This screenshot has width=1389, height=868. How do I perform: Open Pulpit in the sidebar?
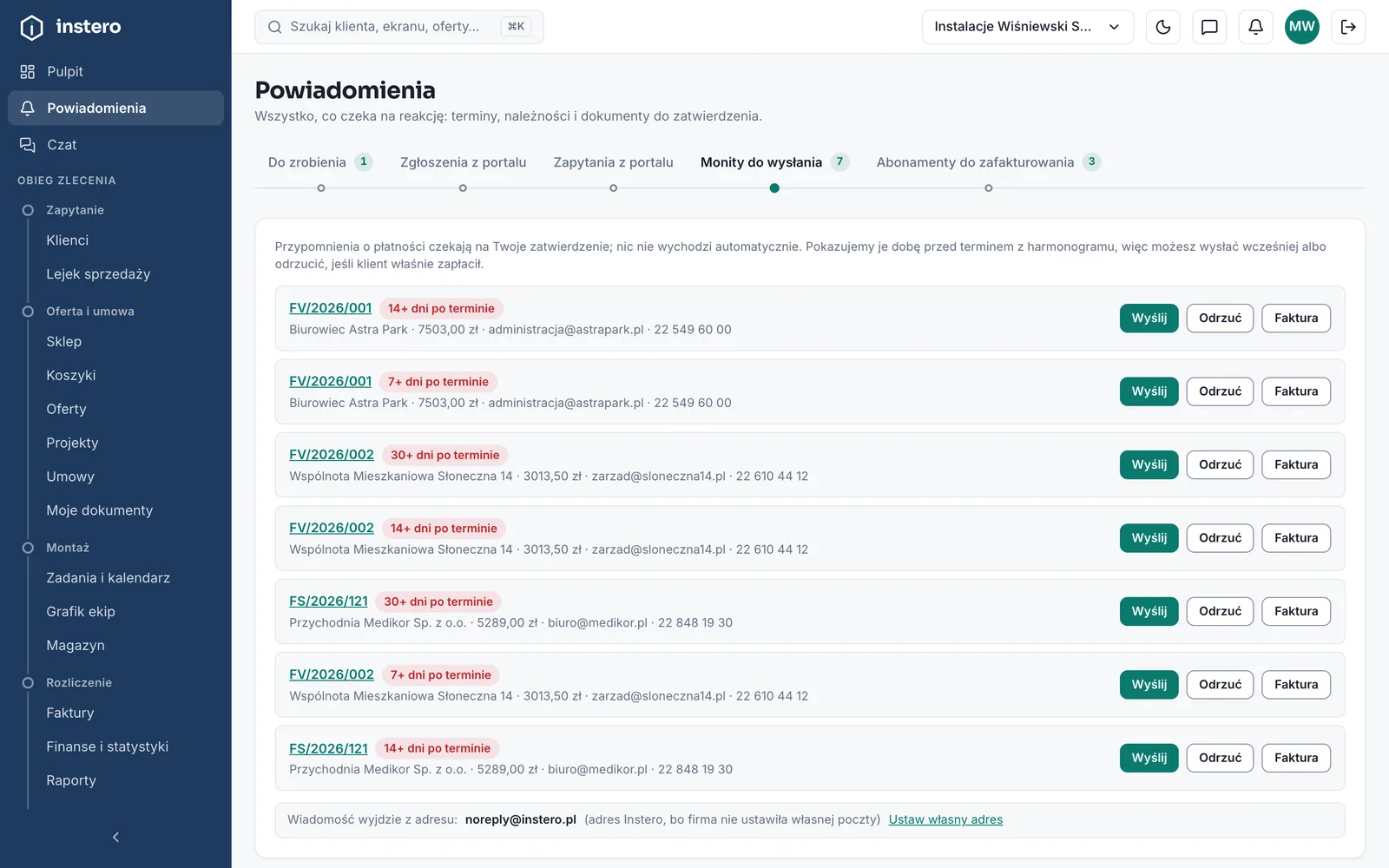[115, 71]
